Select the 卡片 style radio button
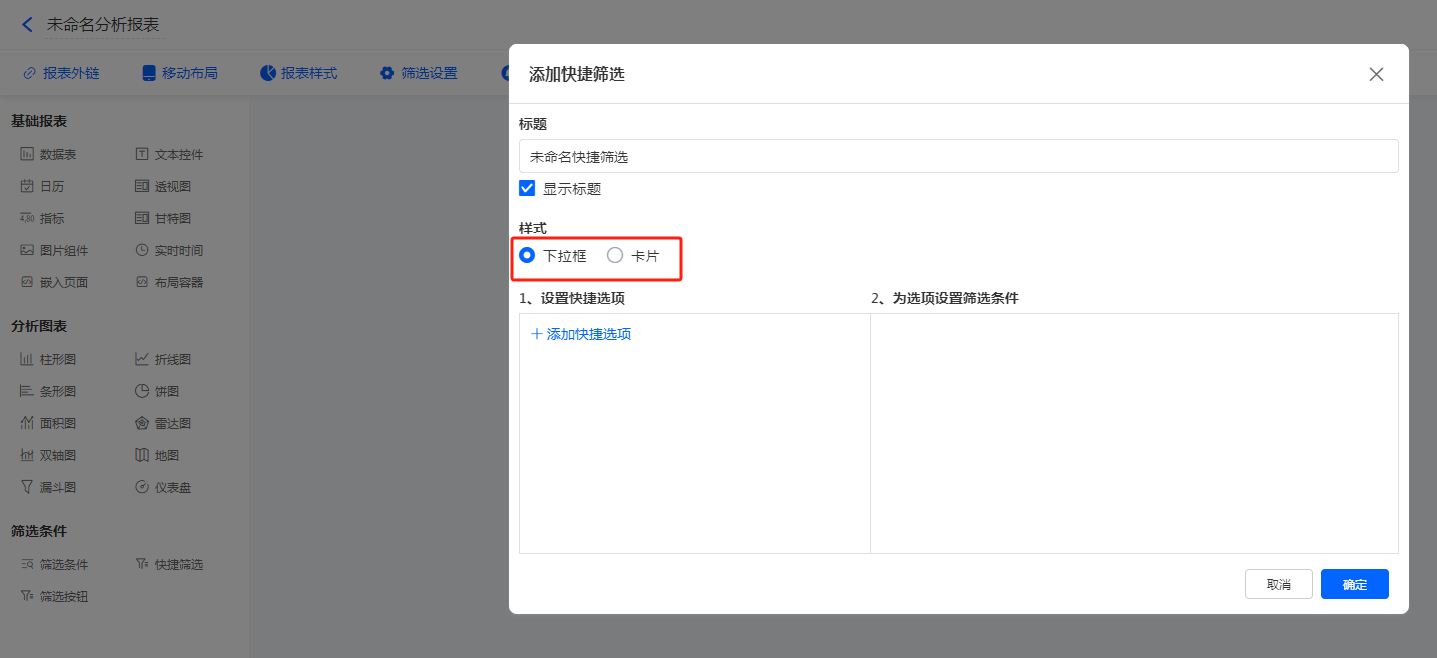 click(x=615, y=255)
